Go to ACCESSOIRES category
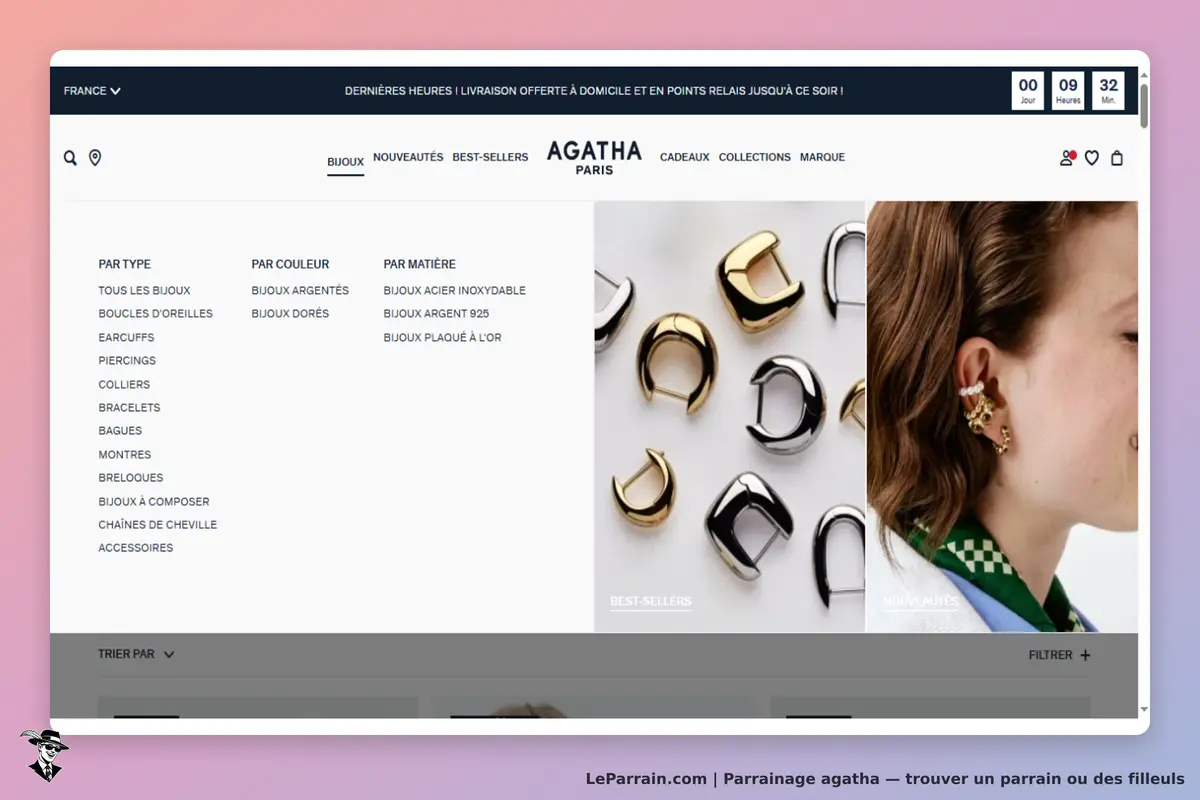The image size is (1200, 800). [x=136, y=548]
